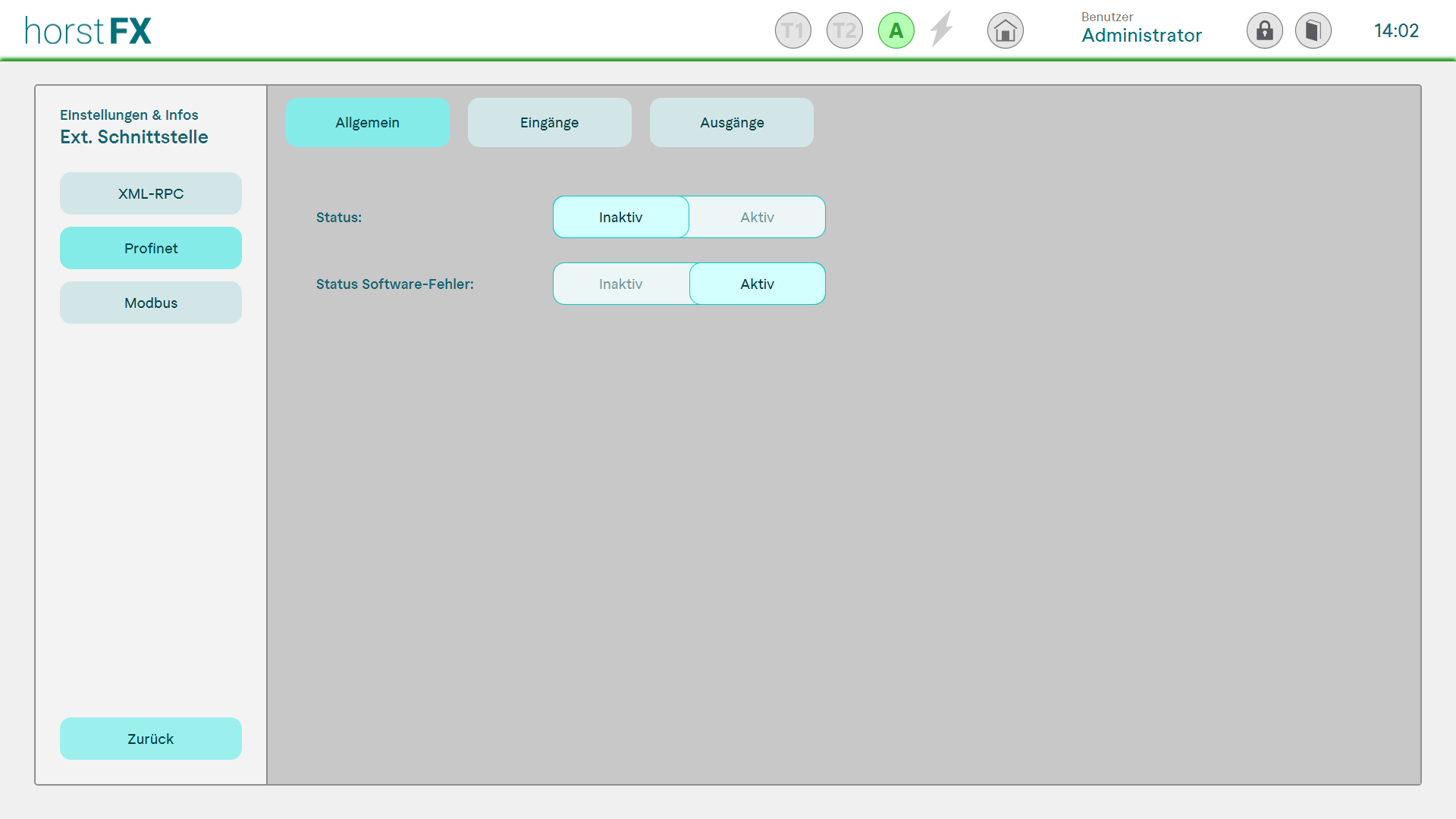Switch to the Allgemein tab

point(368,123)
